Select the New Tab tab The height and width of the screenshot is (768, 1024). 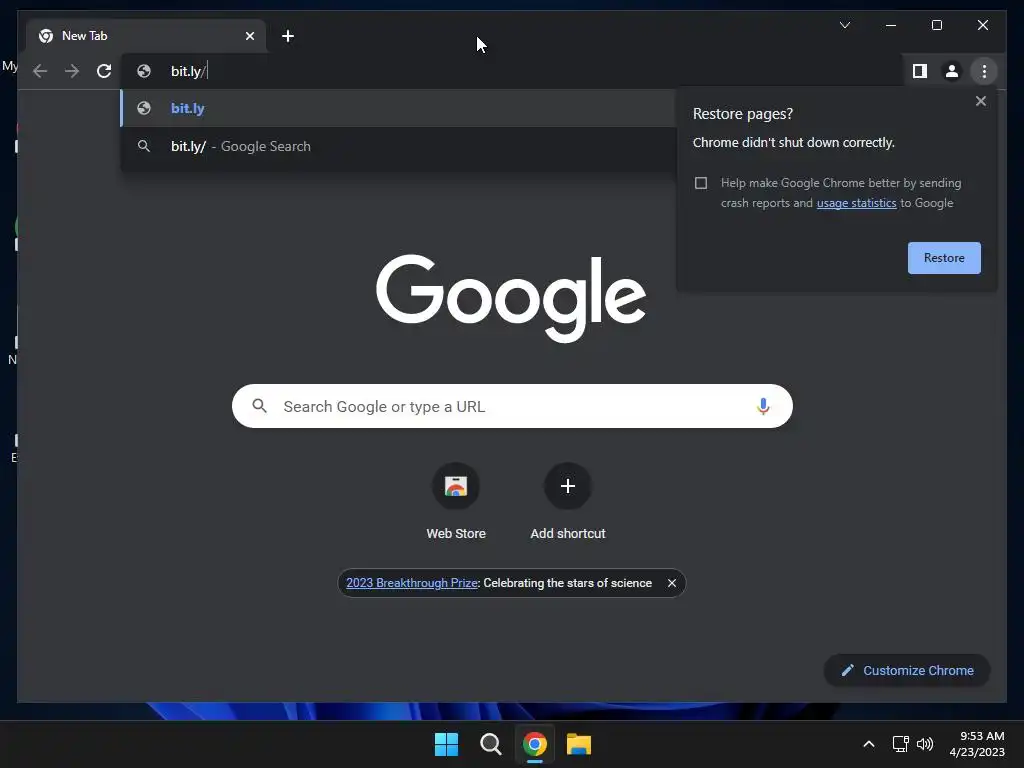coord(146,36)
